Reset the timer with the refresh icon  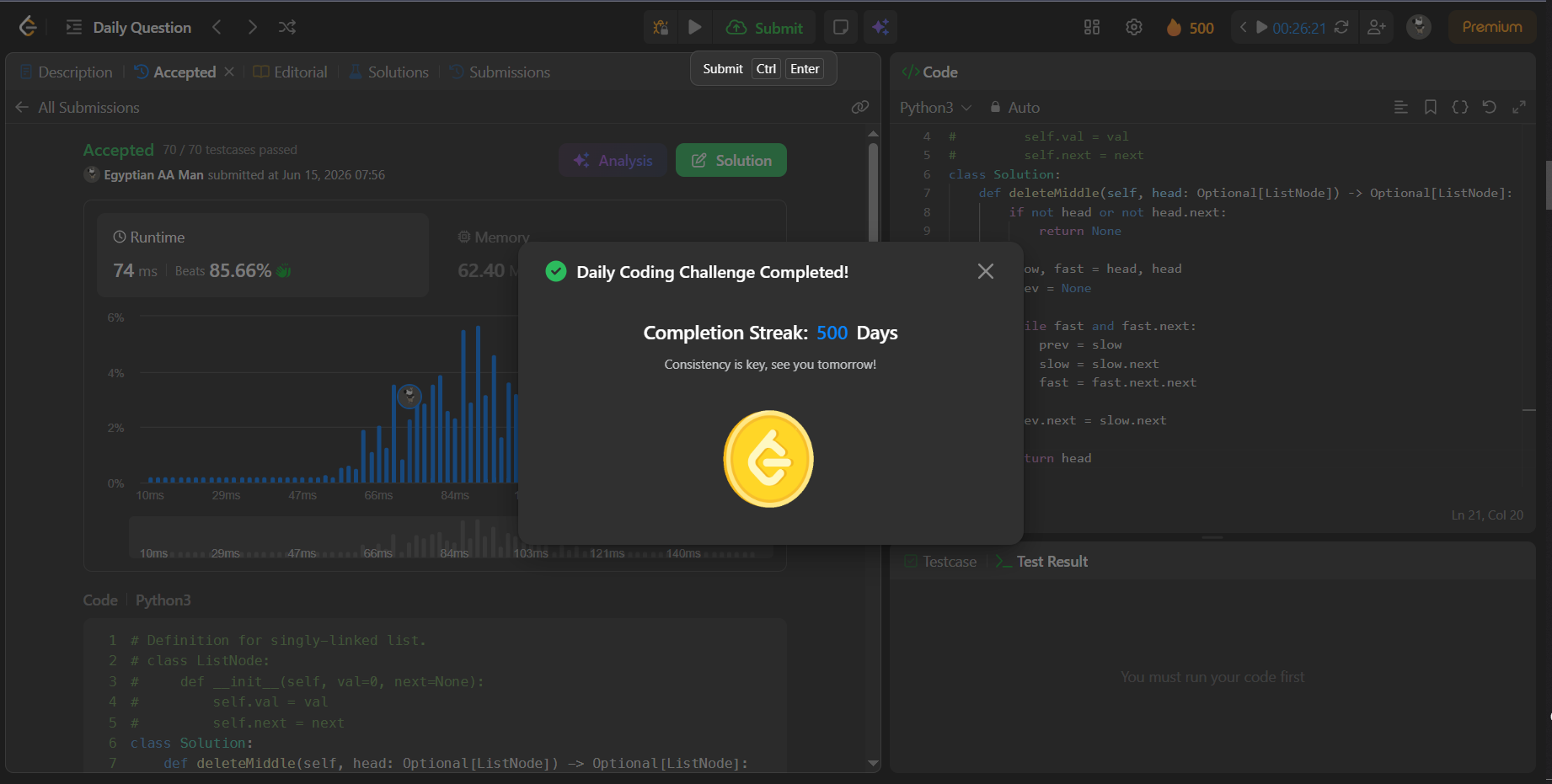click(1341, 27)
